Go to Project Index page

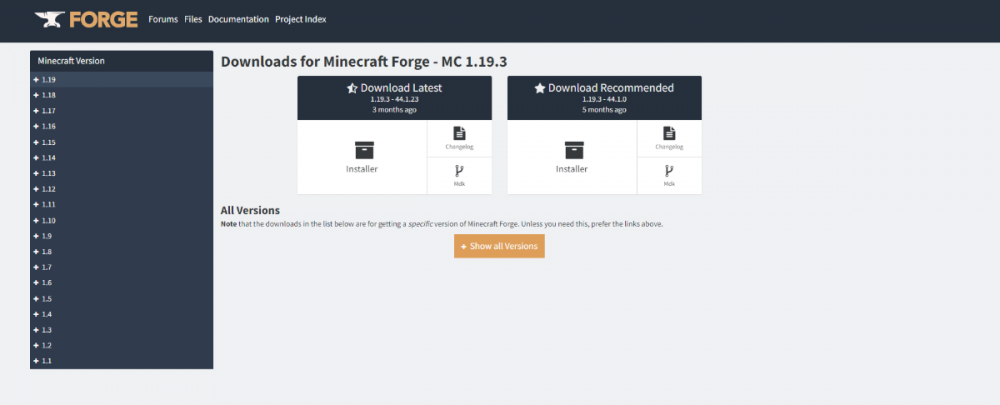click(x=301, y=19)
